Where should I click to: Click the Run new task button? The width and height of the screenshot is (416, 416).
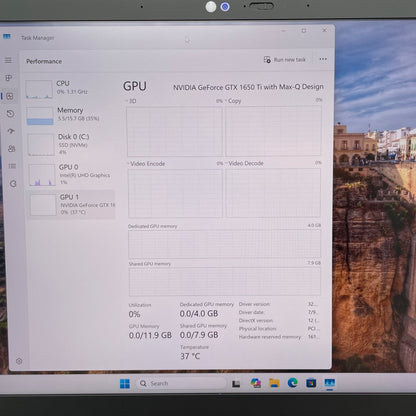pyautogui.click(x=285, y=60)
